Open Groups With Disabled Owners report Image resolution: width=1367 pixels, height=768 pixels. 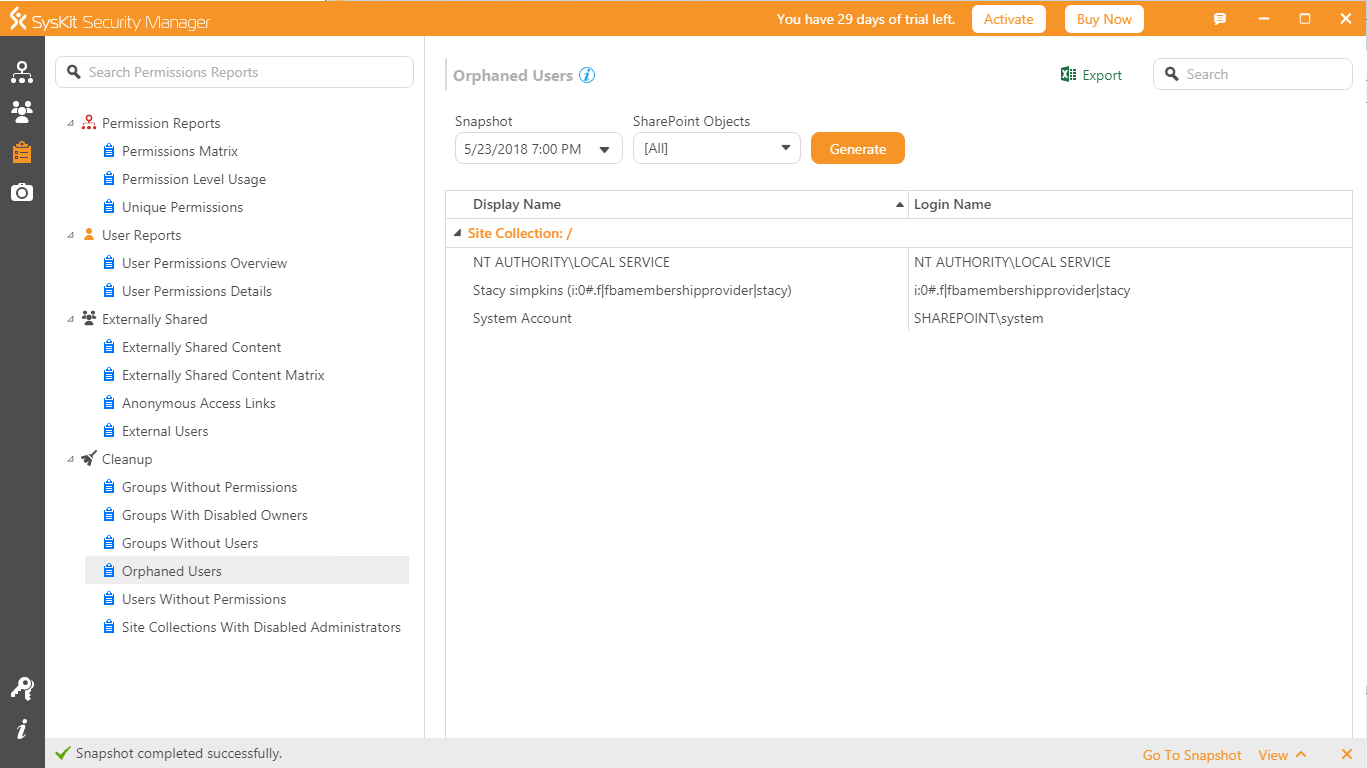[214, 515]
